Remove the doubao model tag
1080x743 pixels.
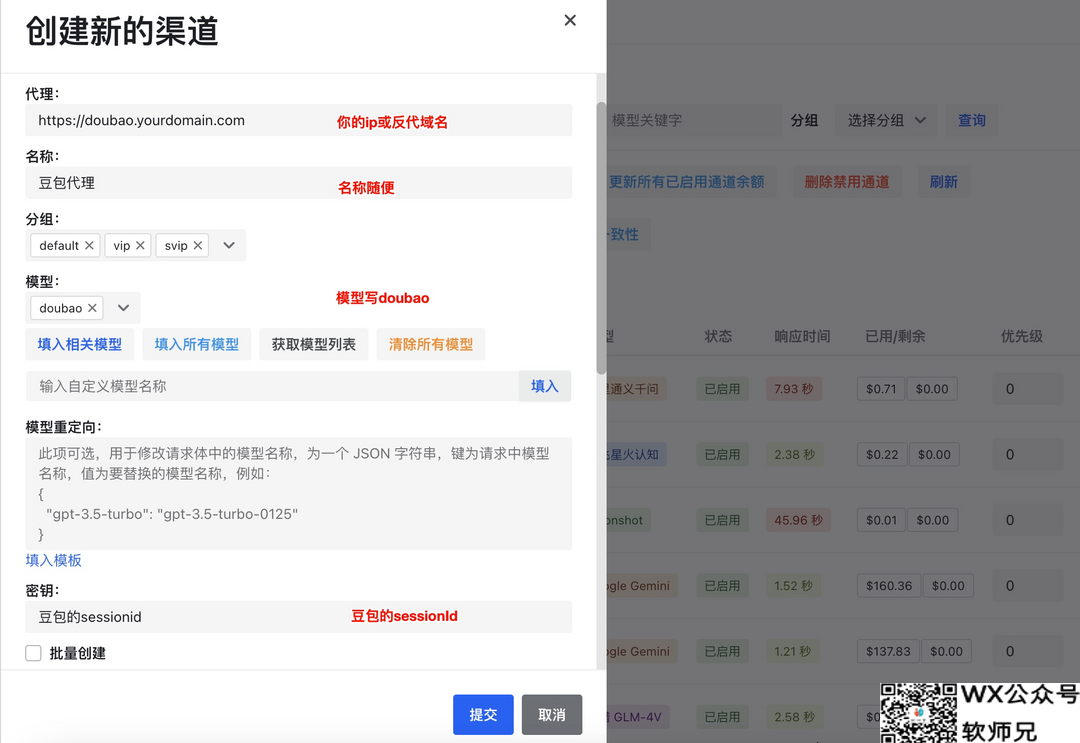coord(92,308)
